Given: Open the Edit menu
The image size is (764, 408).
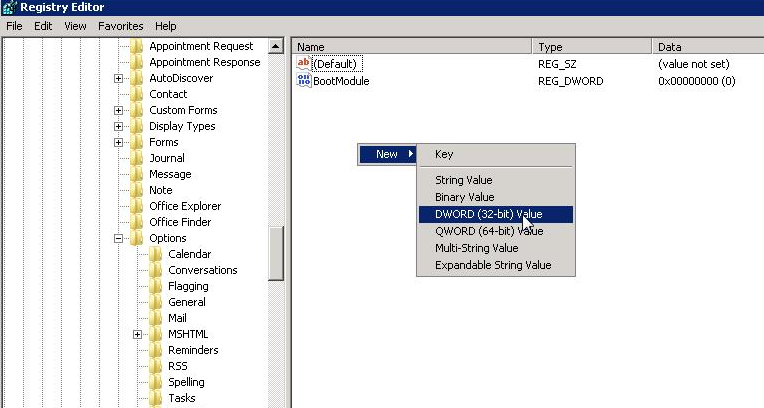Looking at the screenshot, I should [x=43, y=26].
